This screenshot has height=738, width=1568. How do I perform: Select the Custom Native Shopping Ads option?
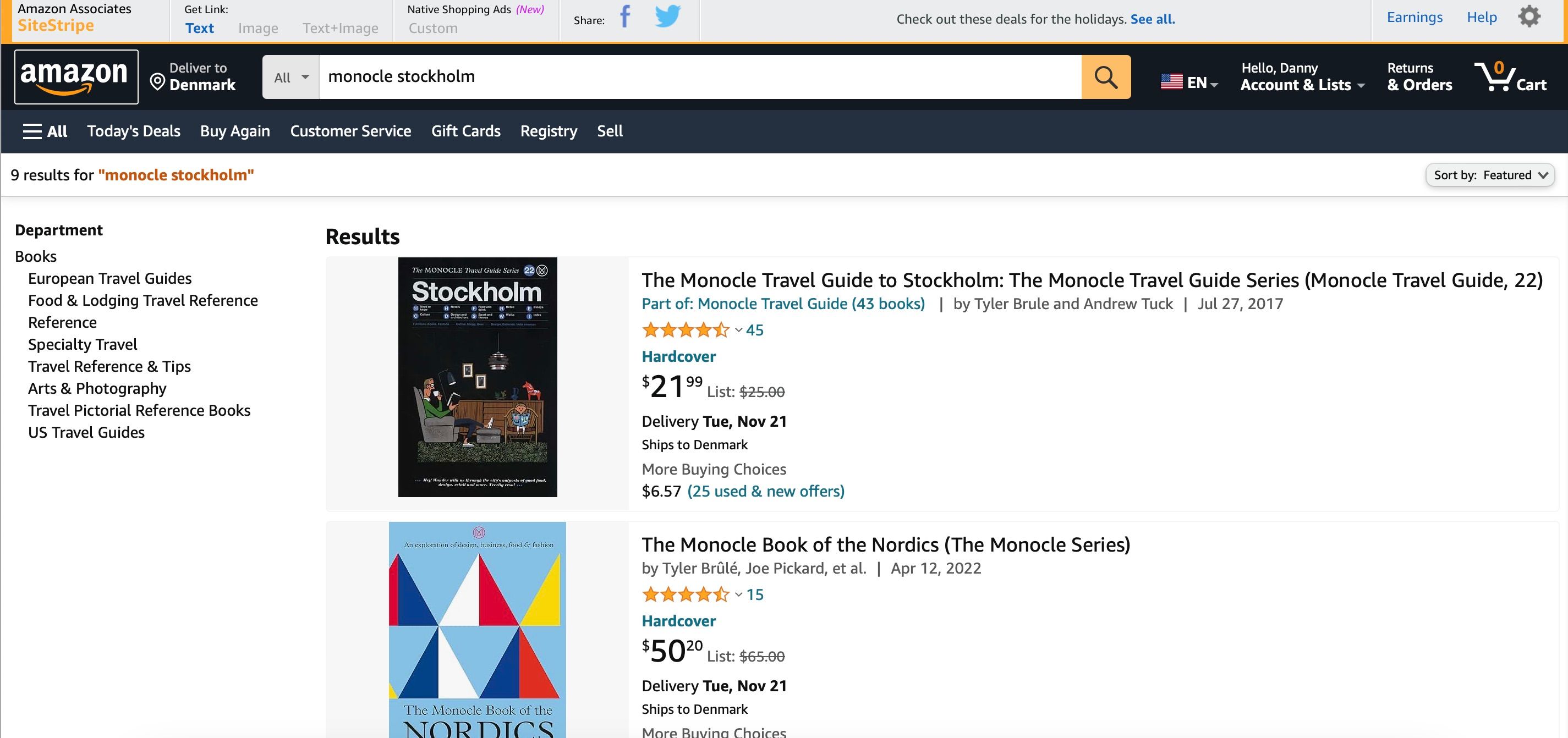pos(432,28)
